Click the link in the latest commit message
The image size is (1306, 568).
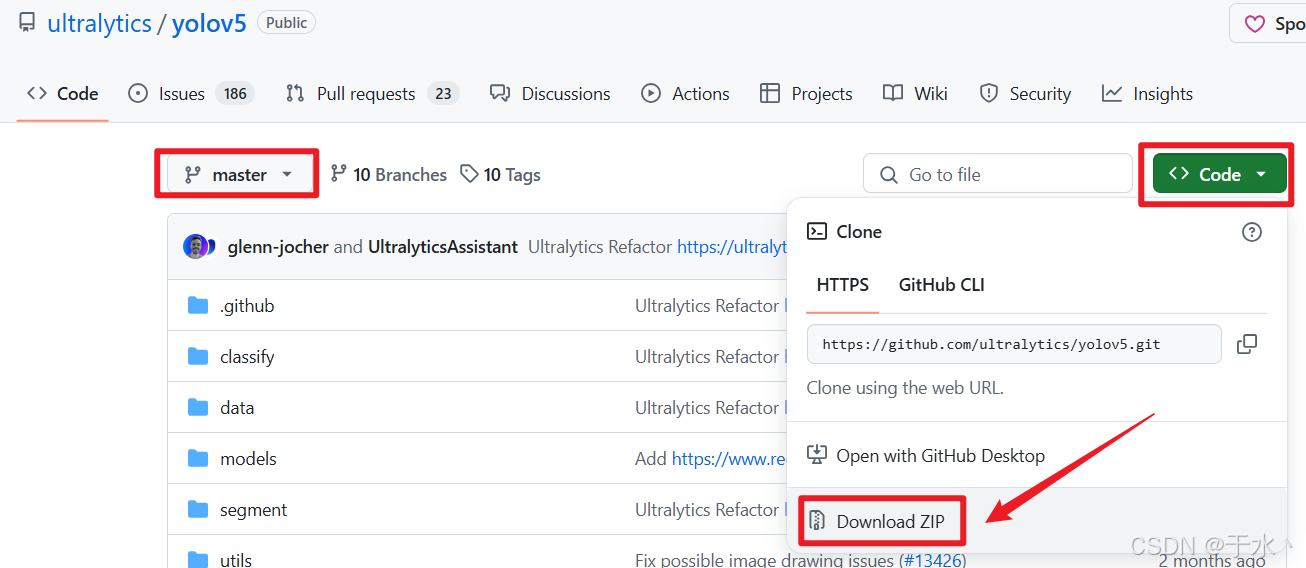pos(732,246)
